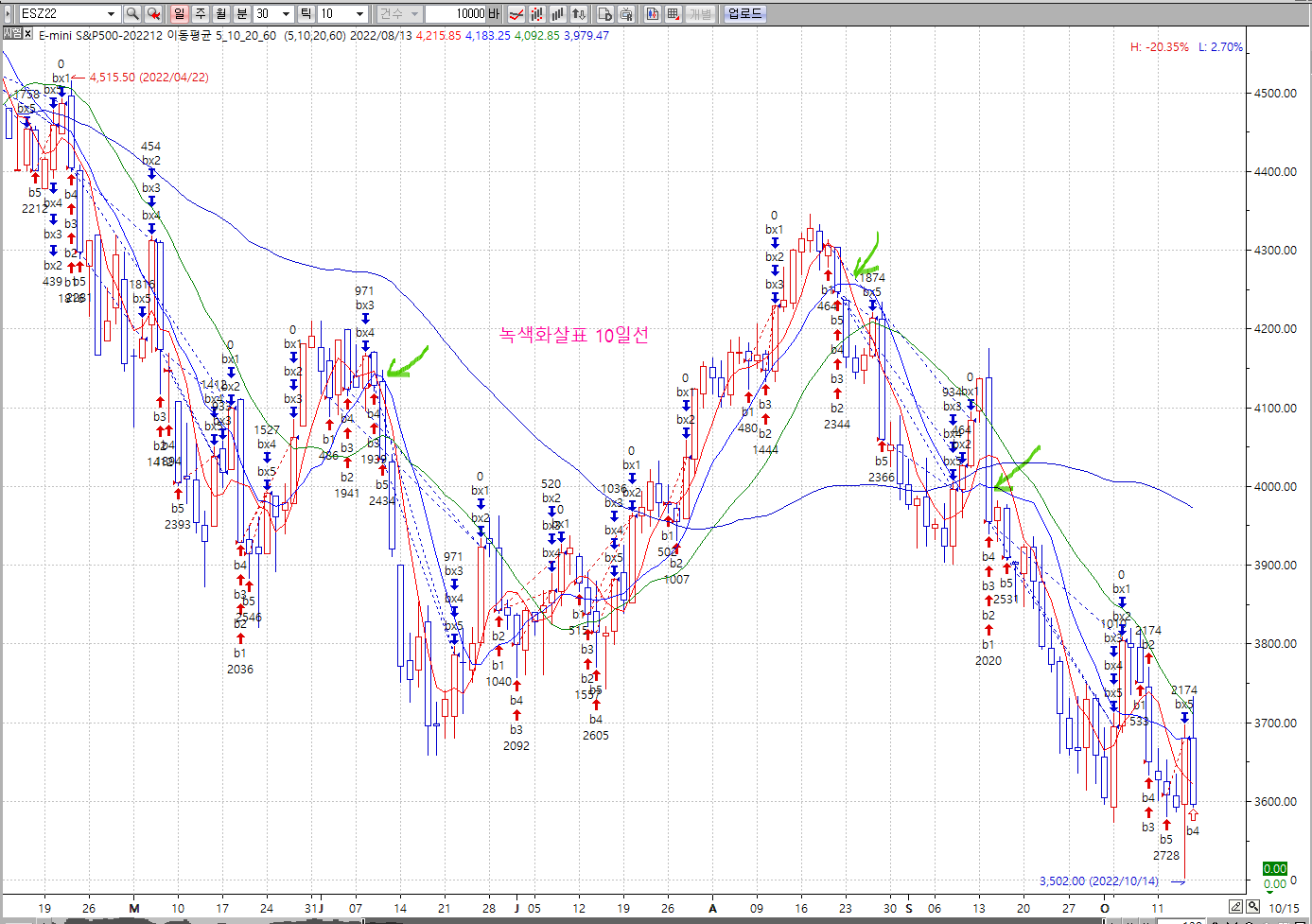Open the 30 minute interval dropdown
Screen dimensions: 1312x924
[286, 13]
